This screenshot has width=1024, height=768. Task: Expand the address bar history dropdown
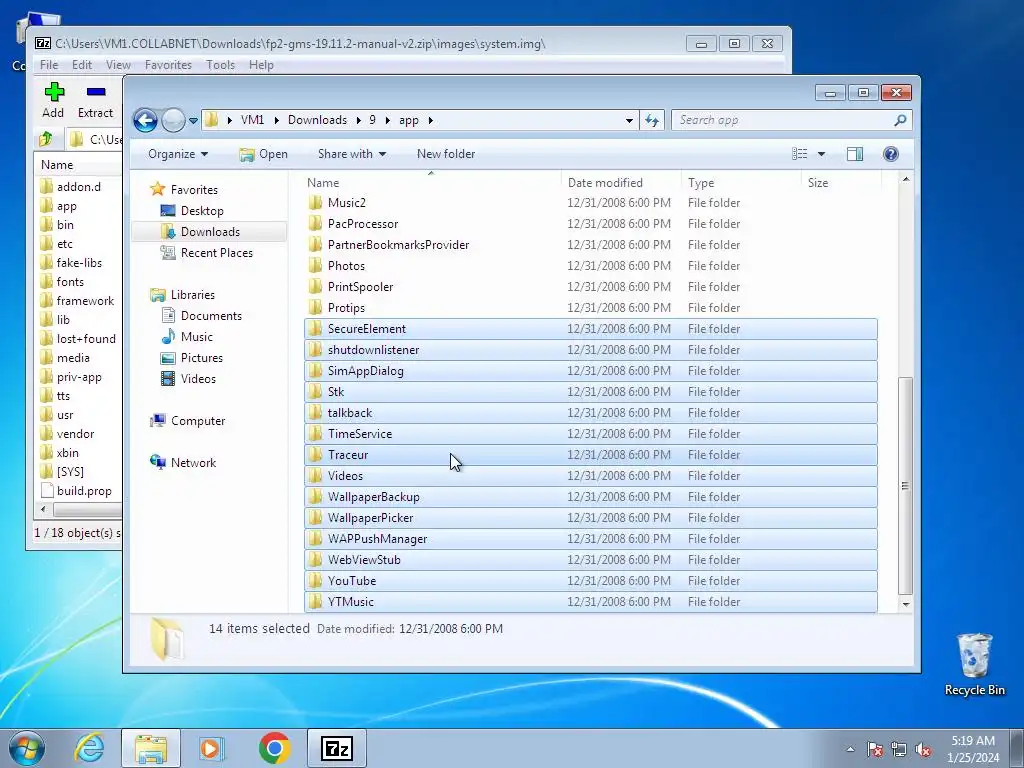pyautogui.click(x=629, y=120)
